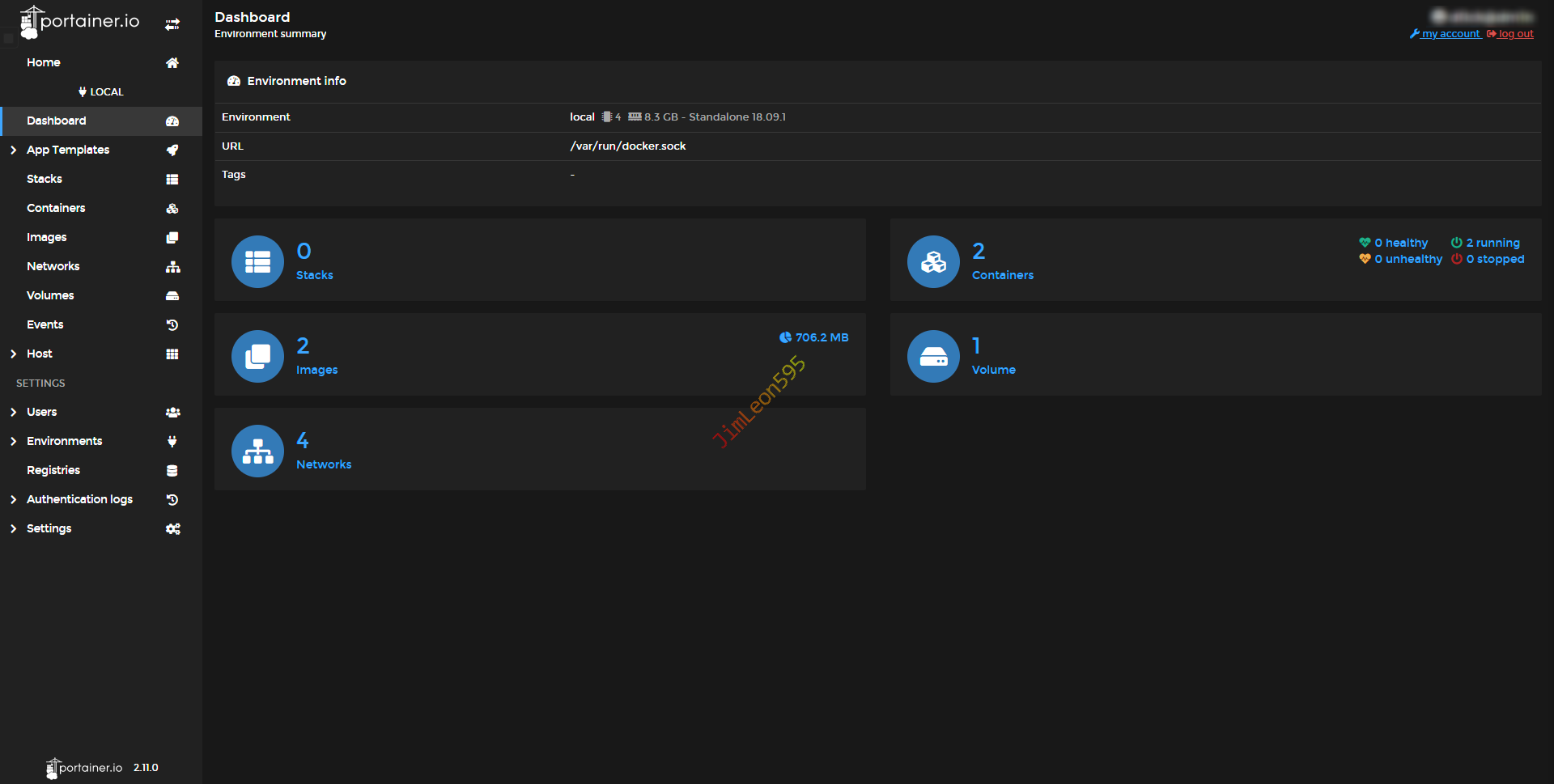Expand the Host menu chevron
This screenshot has height=784, width=1554.
coord(14,354)
